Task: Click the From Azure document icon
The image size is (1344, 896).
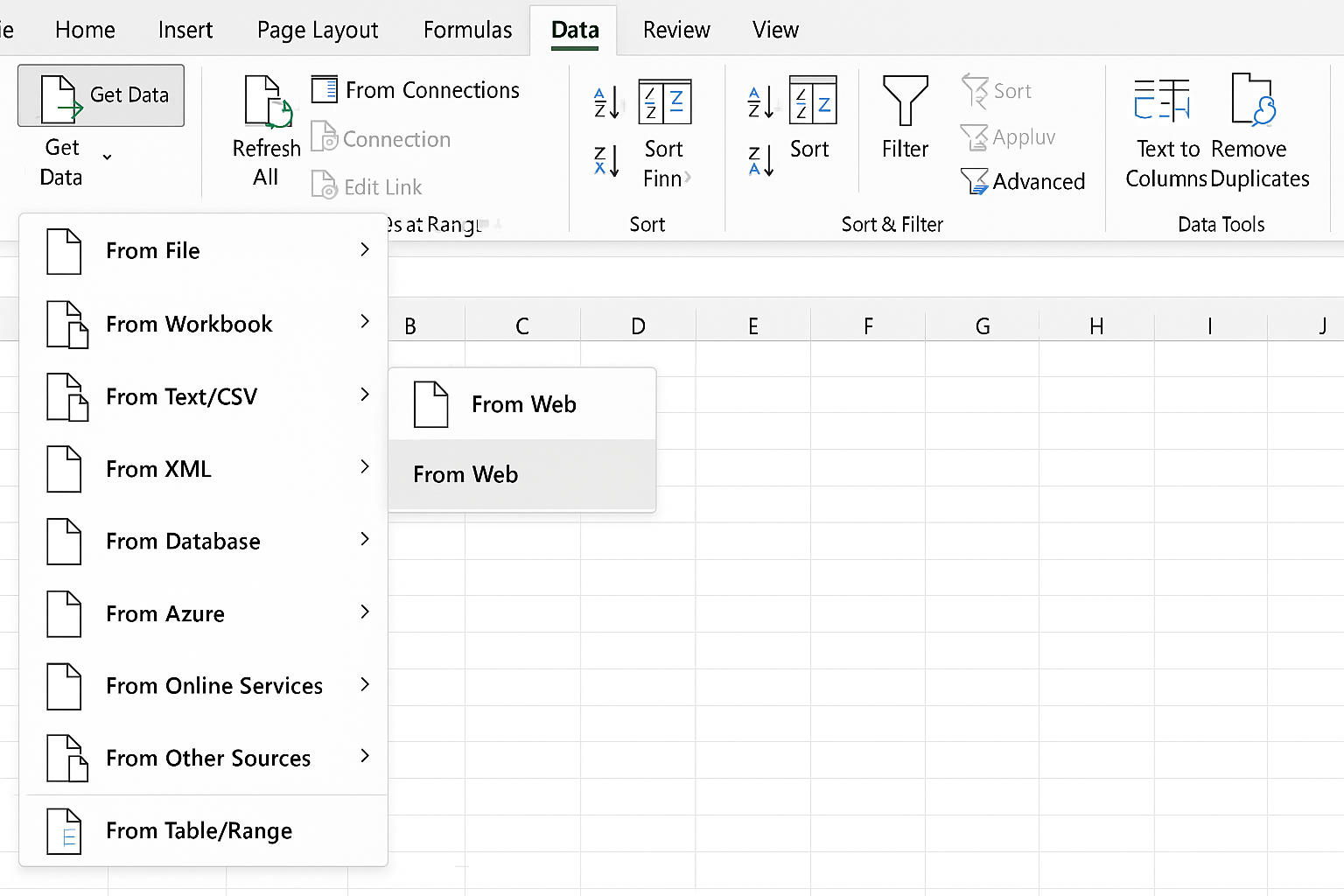Action: click(x=64, y=613)
